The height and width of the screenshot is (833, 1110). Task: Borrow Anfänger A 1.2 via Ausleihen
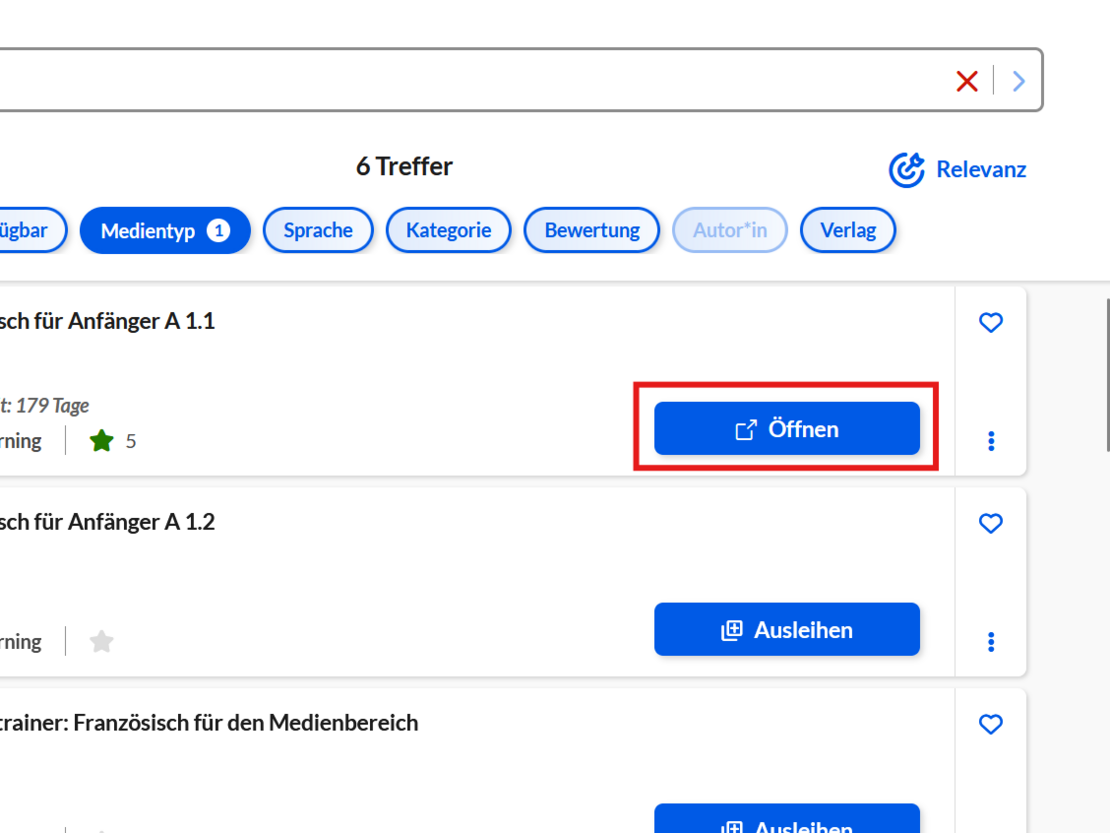pos(787,630)
